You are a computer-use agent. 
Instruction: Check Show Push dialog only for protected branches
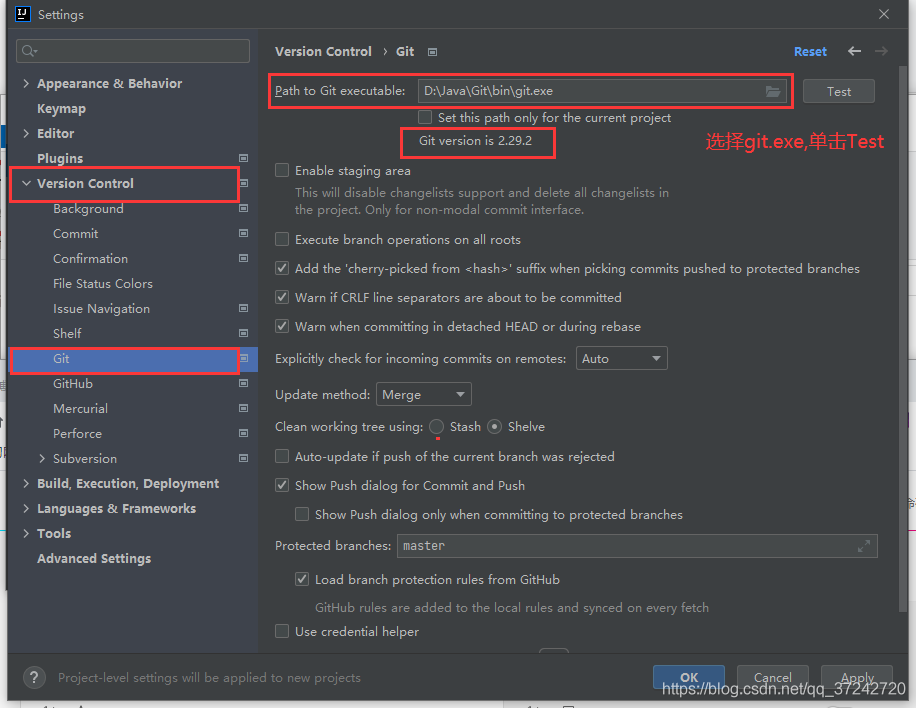302,515
